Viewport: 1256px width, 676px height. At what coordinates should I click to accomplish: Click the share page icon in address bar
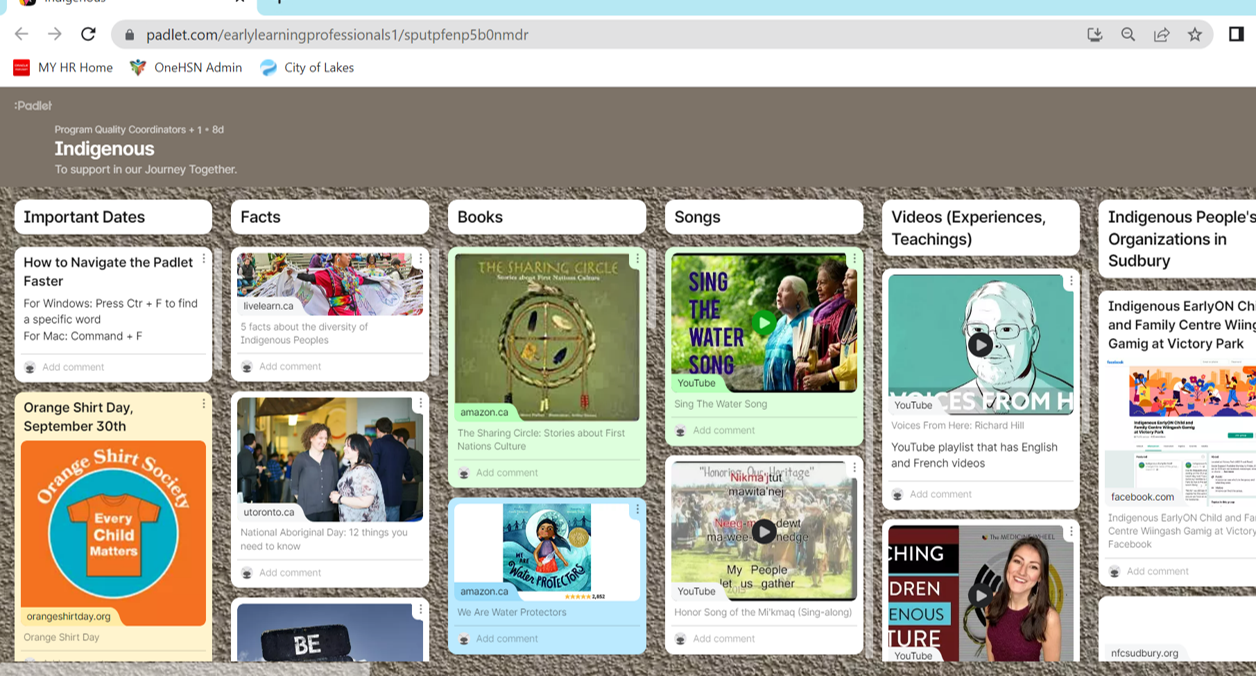coord(1161,34)
